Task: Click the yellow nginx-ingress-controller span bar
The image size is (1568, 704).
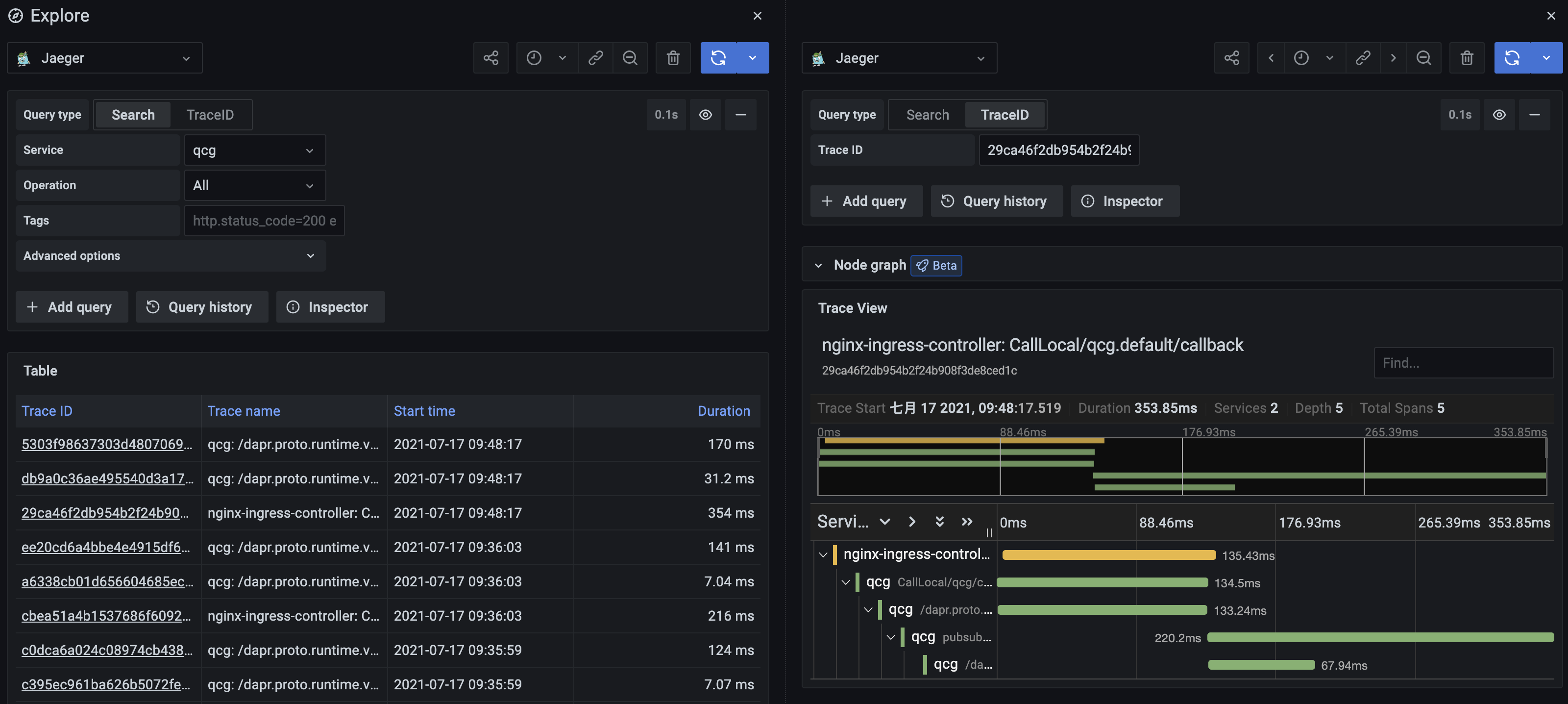Action: click(x=1108, y=555)
